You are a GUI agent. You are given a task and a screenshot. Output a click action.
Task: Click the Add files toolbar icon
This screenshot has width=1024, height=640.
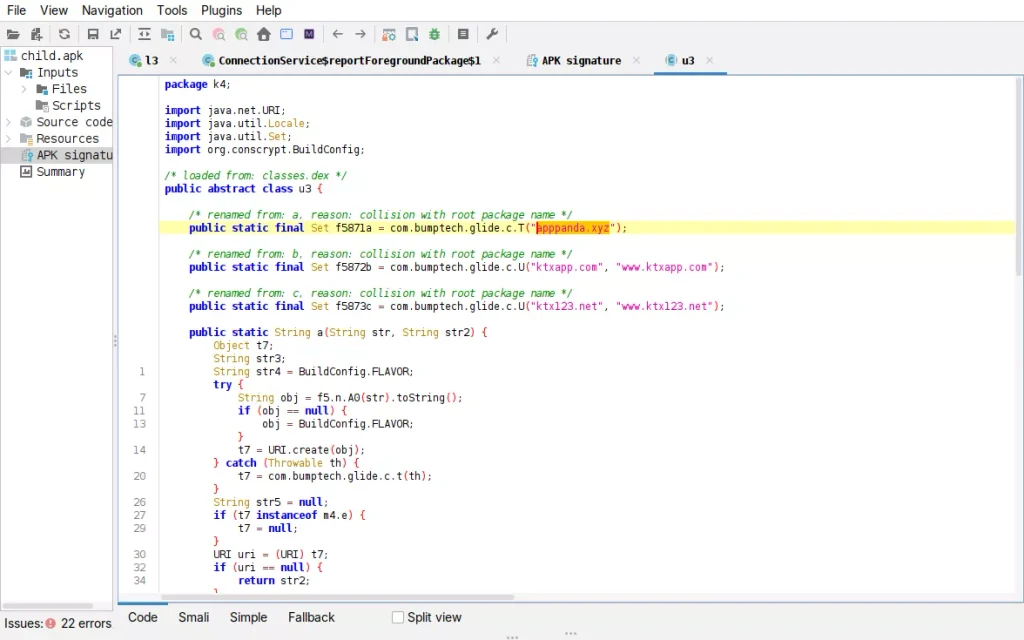pyautogui.click(x=37, y=34)
